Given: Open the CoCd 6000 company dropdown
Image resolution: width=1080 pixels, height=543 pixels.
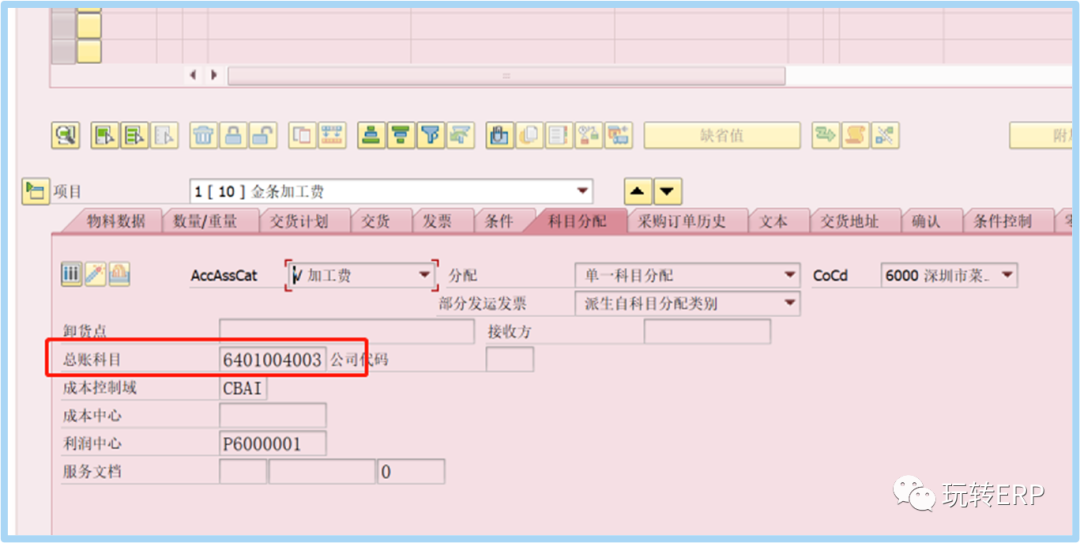Looking at the screenshot, I should pos(1007,276).
